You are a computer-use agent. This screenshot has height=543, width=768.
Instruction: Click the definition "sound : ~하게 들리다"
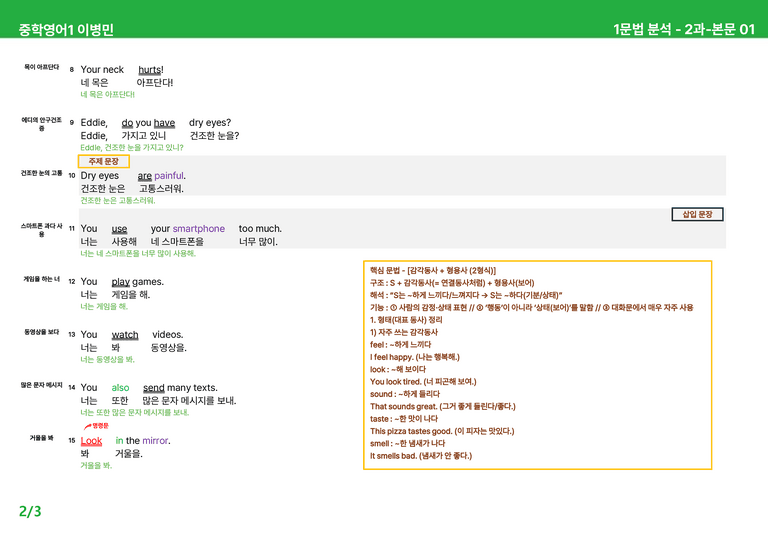pos(405,394)
